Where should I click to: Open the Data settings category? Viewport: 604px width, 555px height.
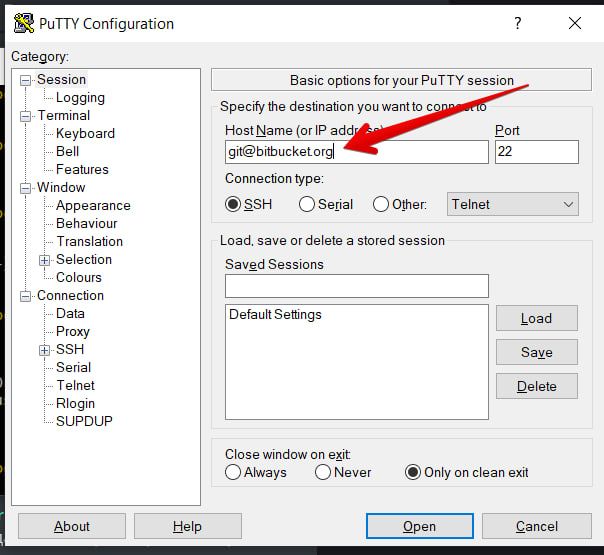tap(70, 313)
